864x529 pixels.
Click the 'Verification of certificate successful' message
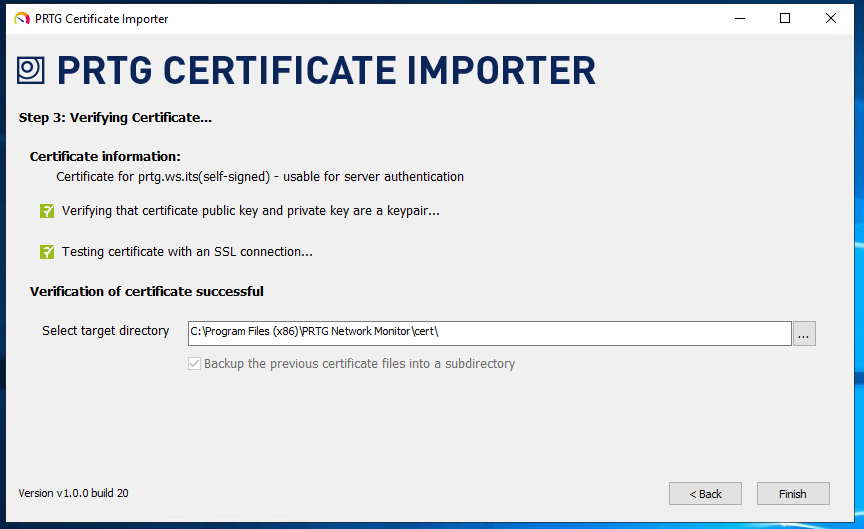tap(147, 292)
